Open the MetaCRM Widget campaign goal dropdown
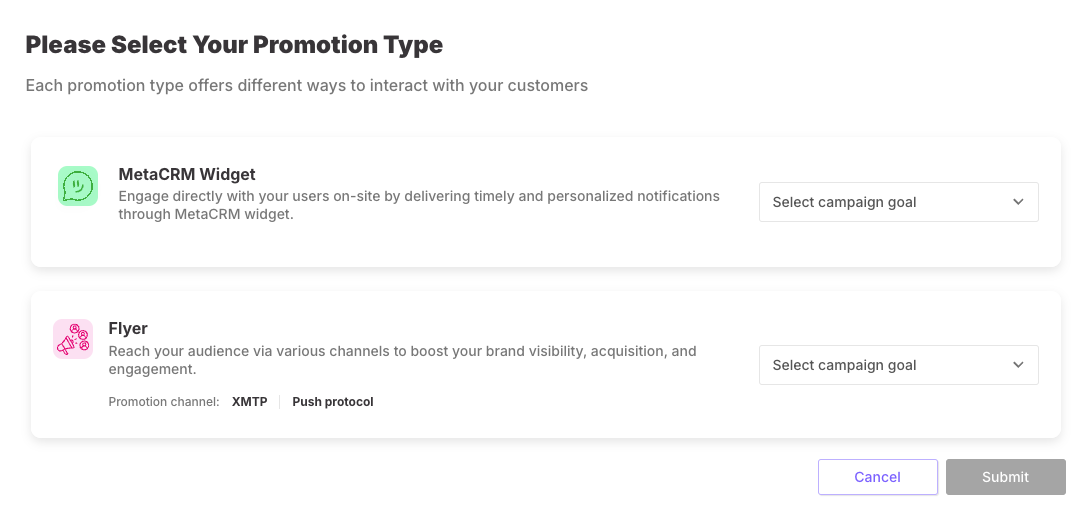Screen dimensions: 1088x523 [898, 202]
